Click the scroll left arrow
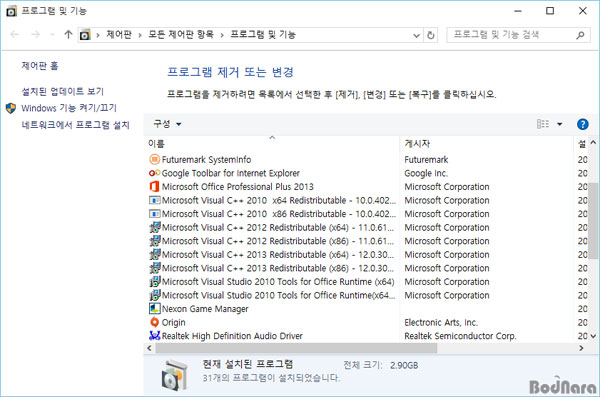 [x=150, y=348]
